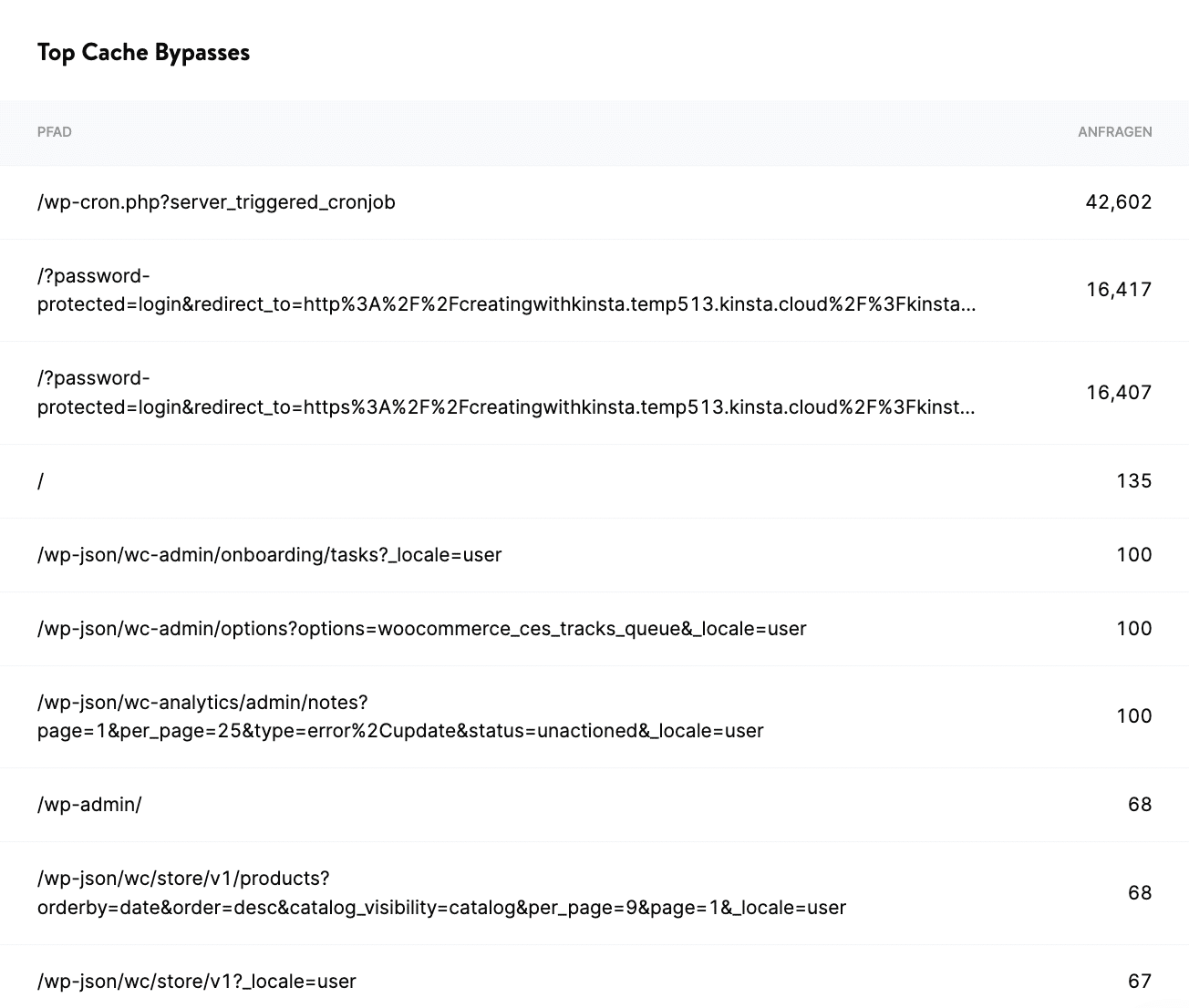This screenshot has height=1008, width=1189.
Task: Open the wc-analytics admin notes path
Action: (x=399, y=716)
